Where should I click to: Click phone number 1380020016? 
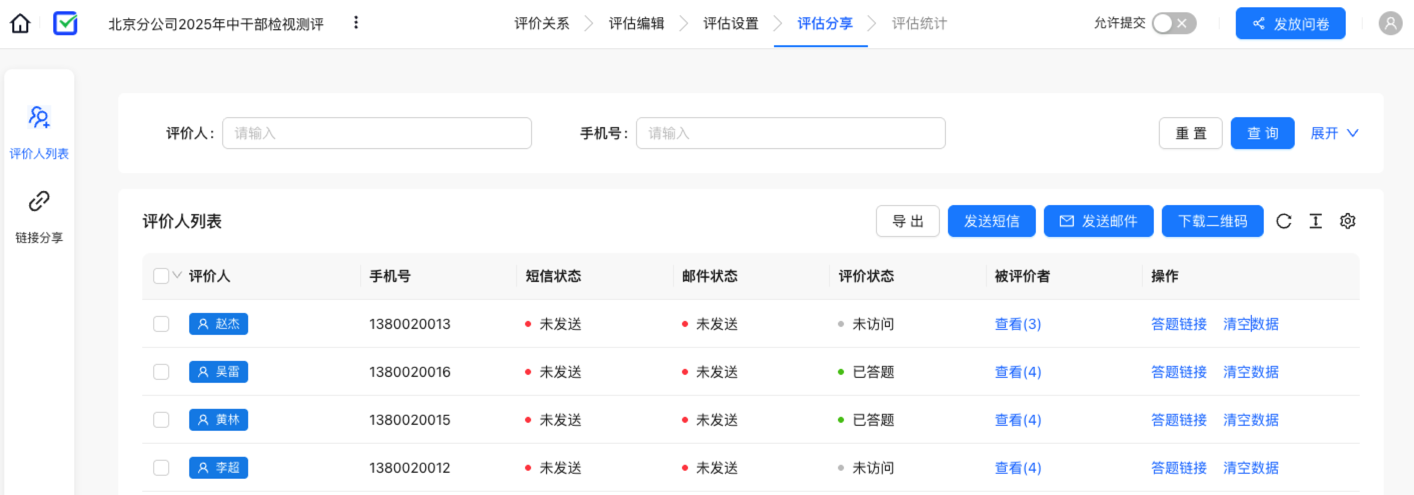pyautogui.click(x=410, y=372)
